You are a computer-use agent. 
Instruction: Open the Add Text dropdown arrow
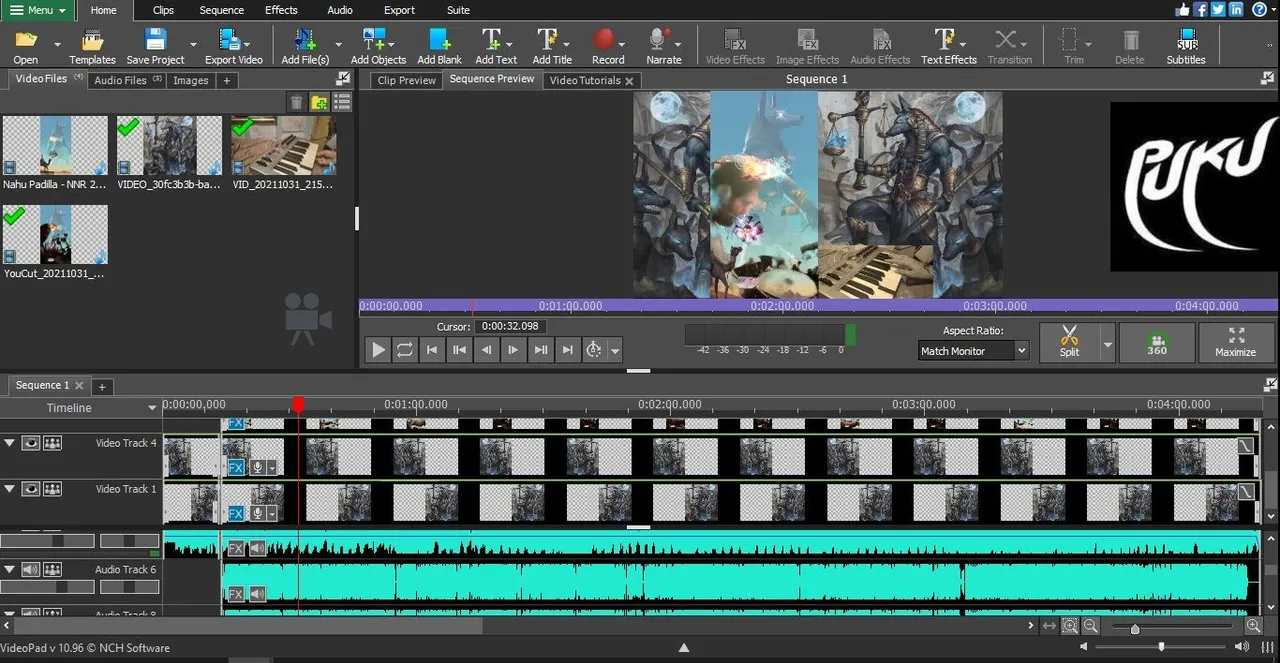click(510, 44)
